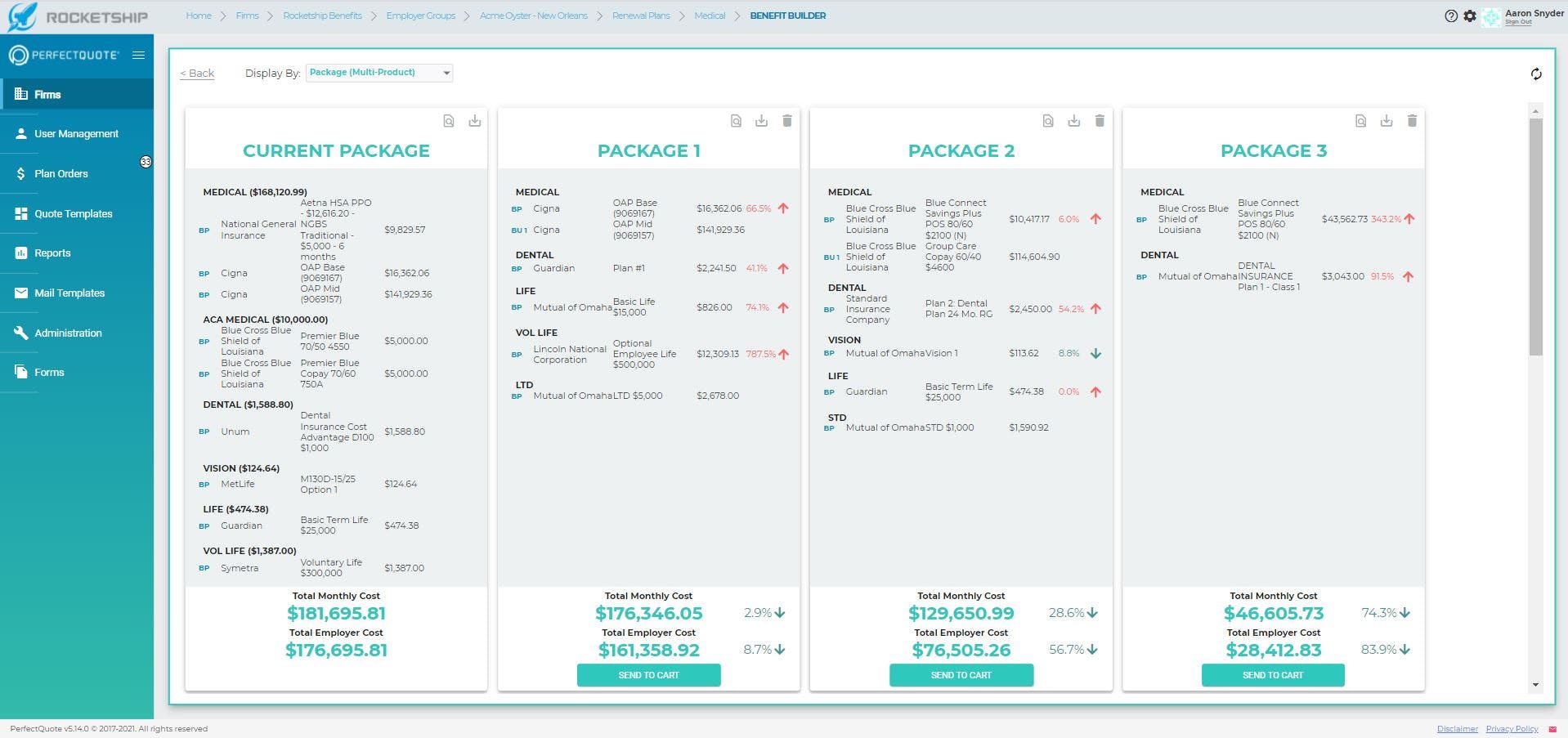Download Package 3

click(x=1387, y=121)
